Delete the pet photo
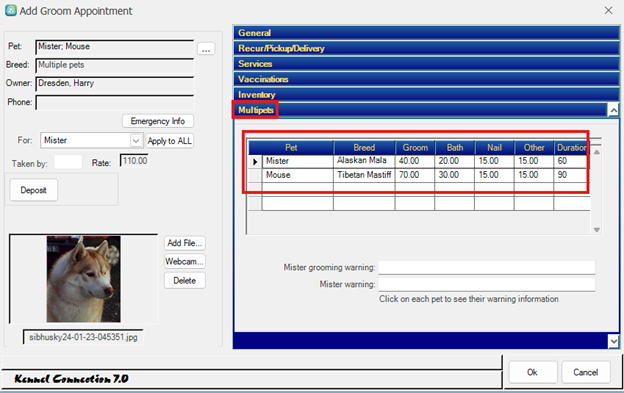The image size is (624, 393). tap(185, 280)
